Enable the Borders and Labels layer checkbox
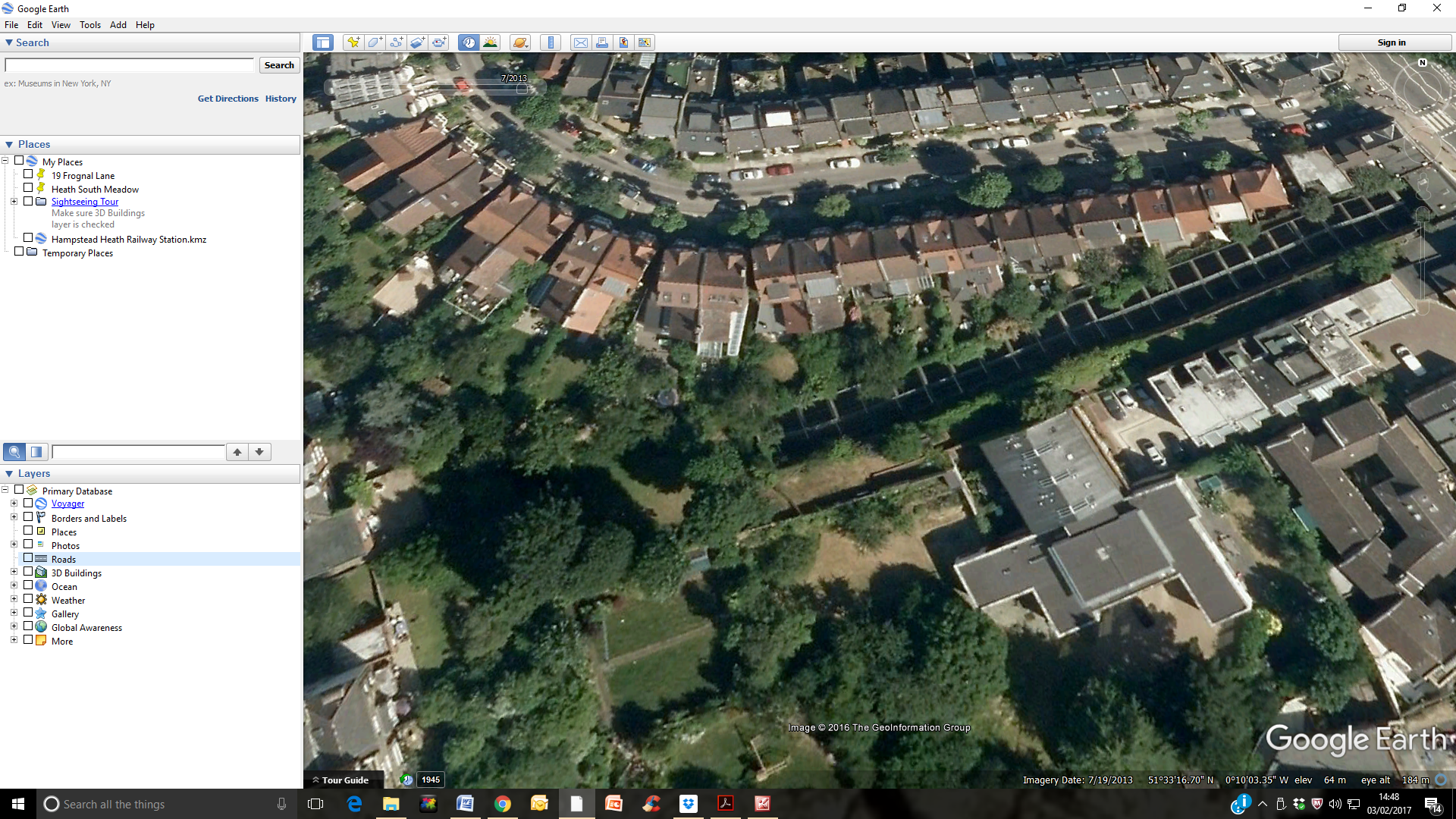Image resolution: width=1456 pixels, height=819 pixels. pos(28,517)
